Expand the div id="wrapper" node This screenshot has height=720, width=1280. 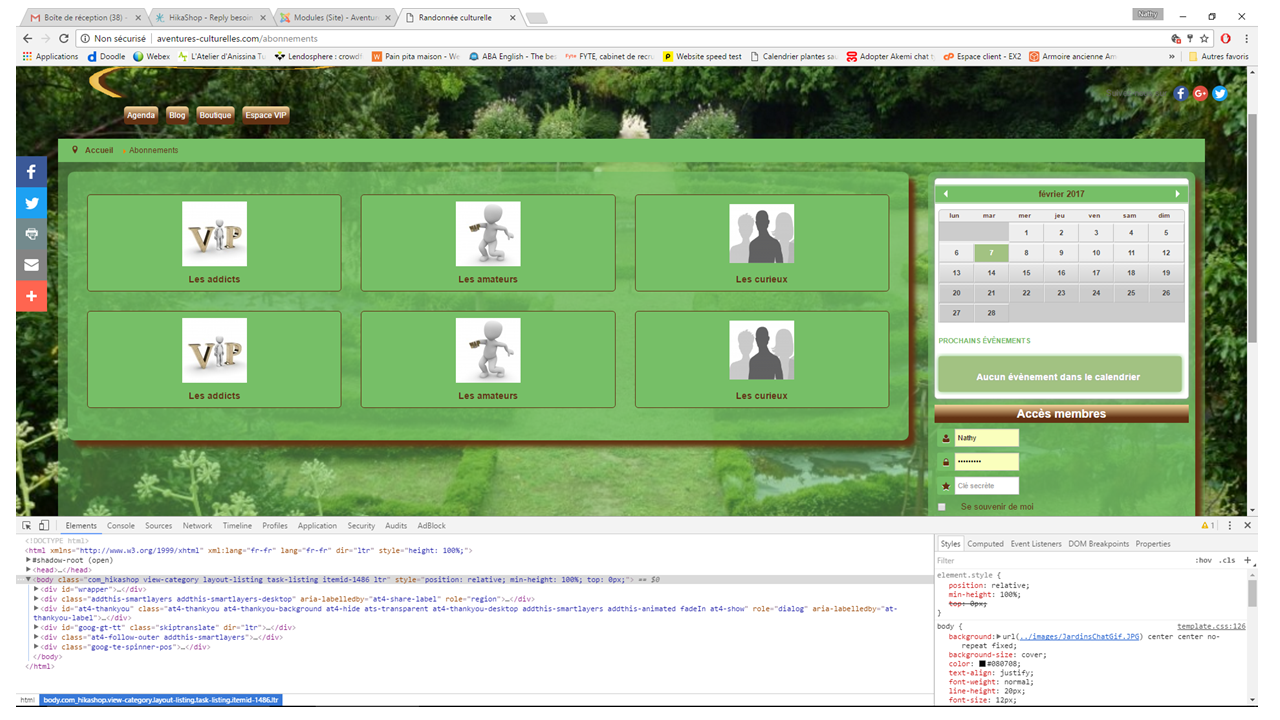(x=37, y=589)
